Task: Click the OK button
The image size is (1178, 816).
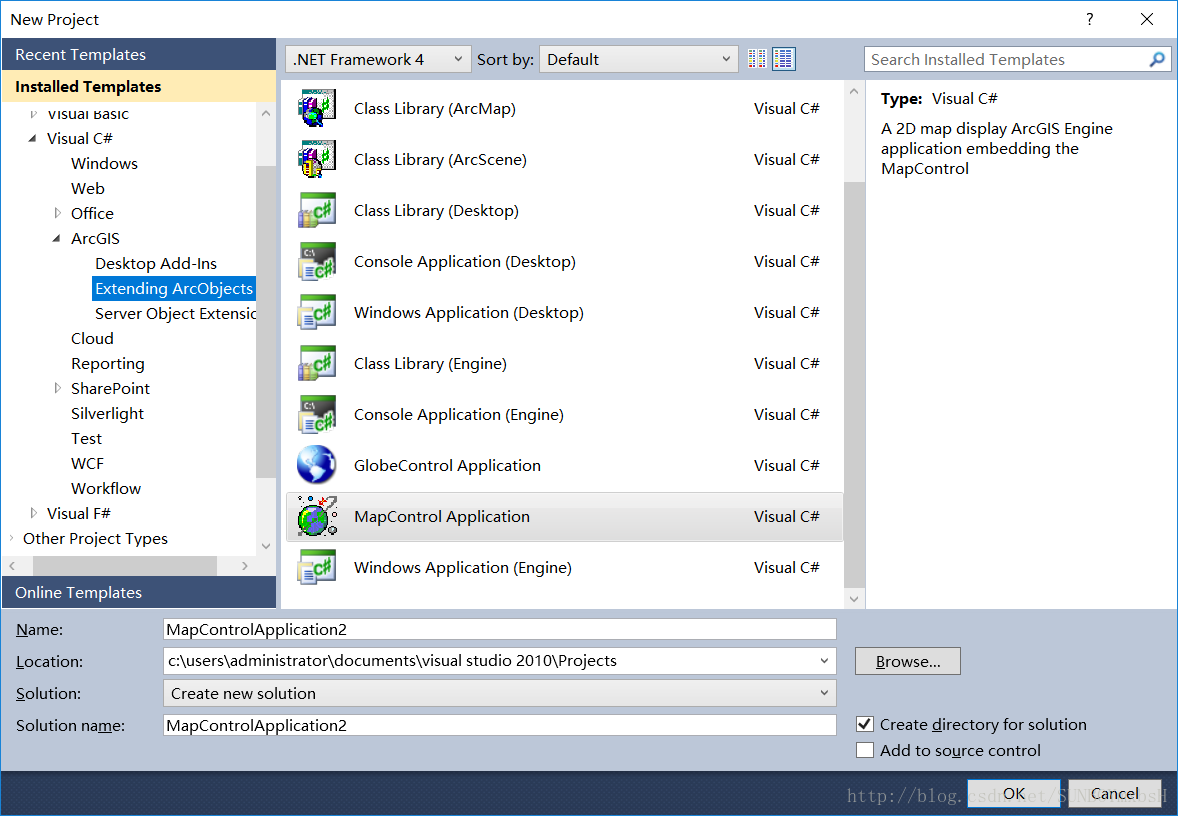Action: click(x=1013, y=793)
